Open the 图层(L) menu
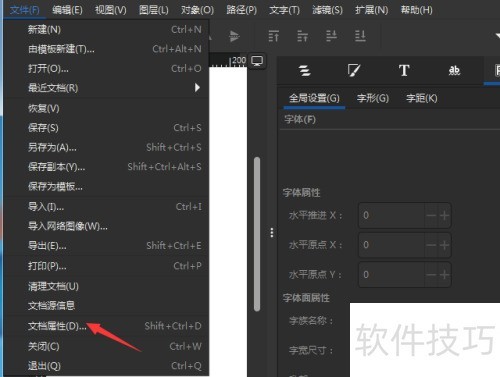500x377 pixels. point(154,10)
